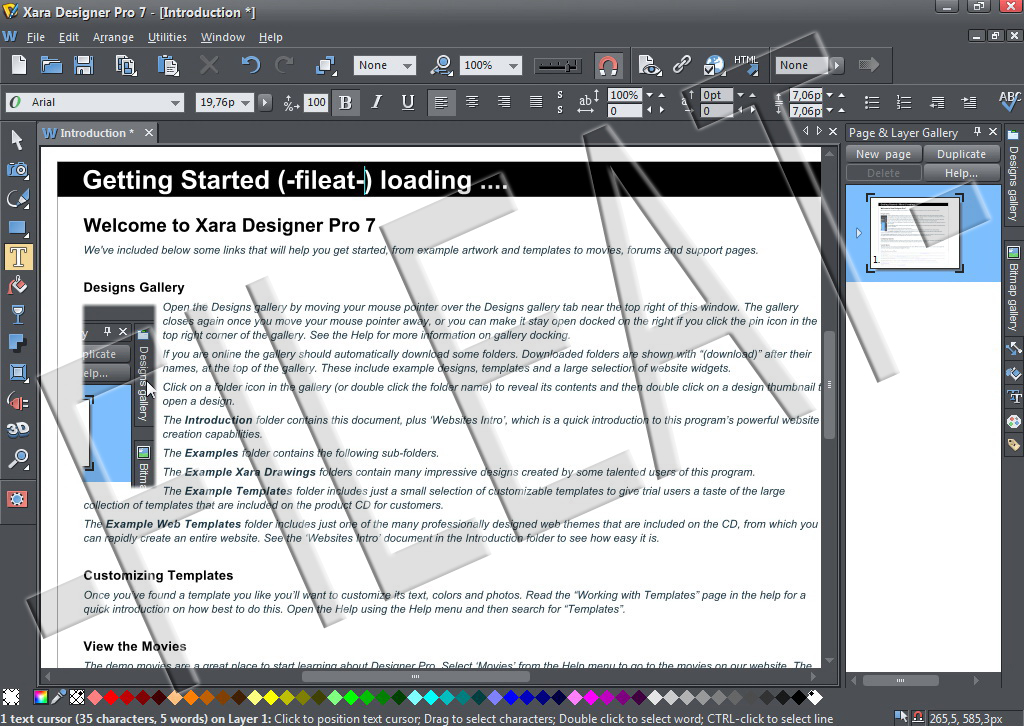The width and height of the screenshot is (1024, 726).
Task: Click the Link chain icon
Action: (681, 64)
